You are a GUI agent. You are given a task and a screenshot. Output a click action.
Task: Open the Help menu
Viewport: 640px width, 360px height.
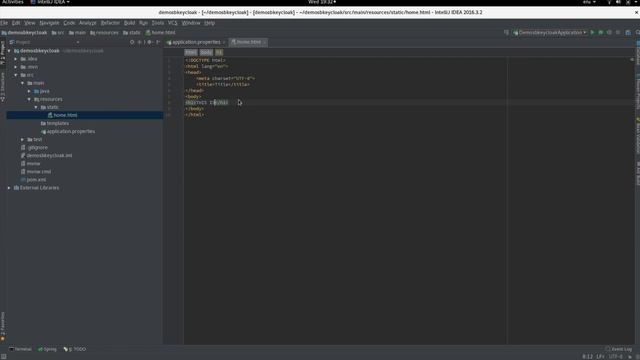point(209,23)
